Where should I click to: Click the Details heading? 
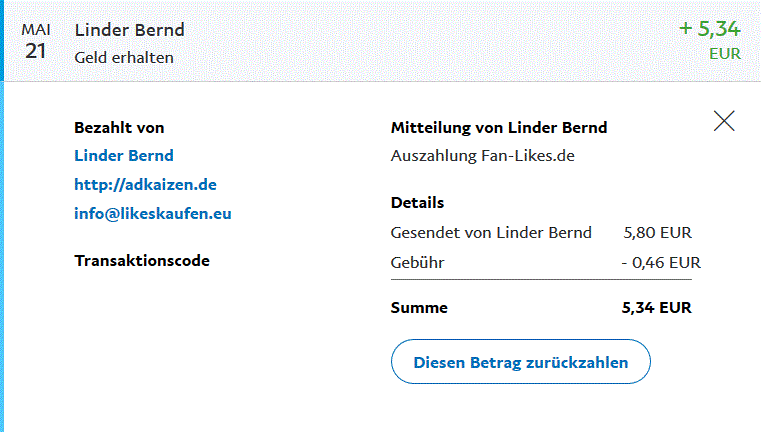click(x=417, y=202)
